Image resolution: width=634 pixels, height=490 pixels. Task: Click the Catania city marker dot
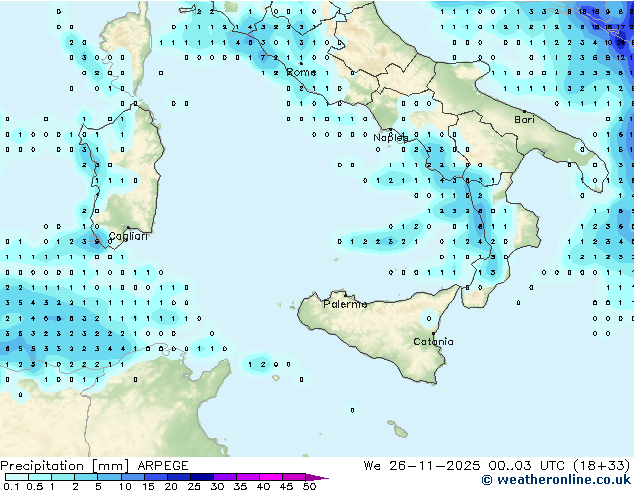(x=433, y=334)
